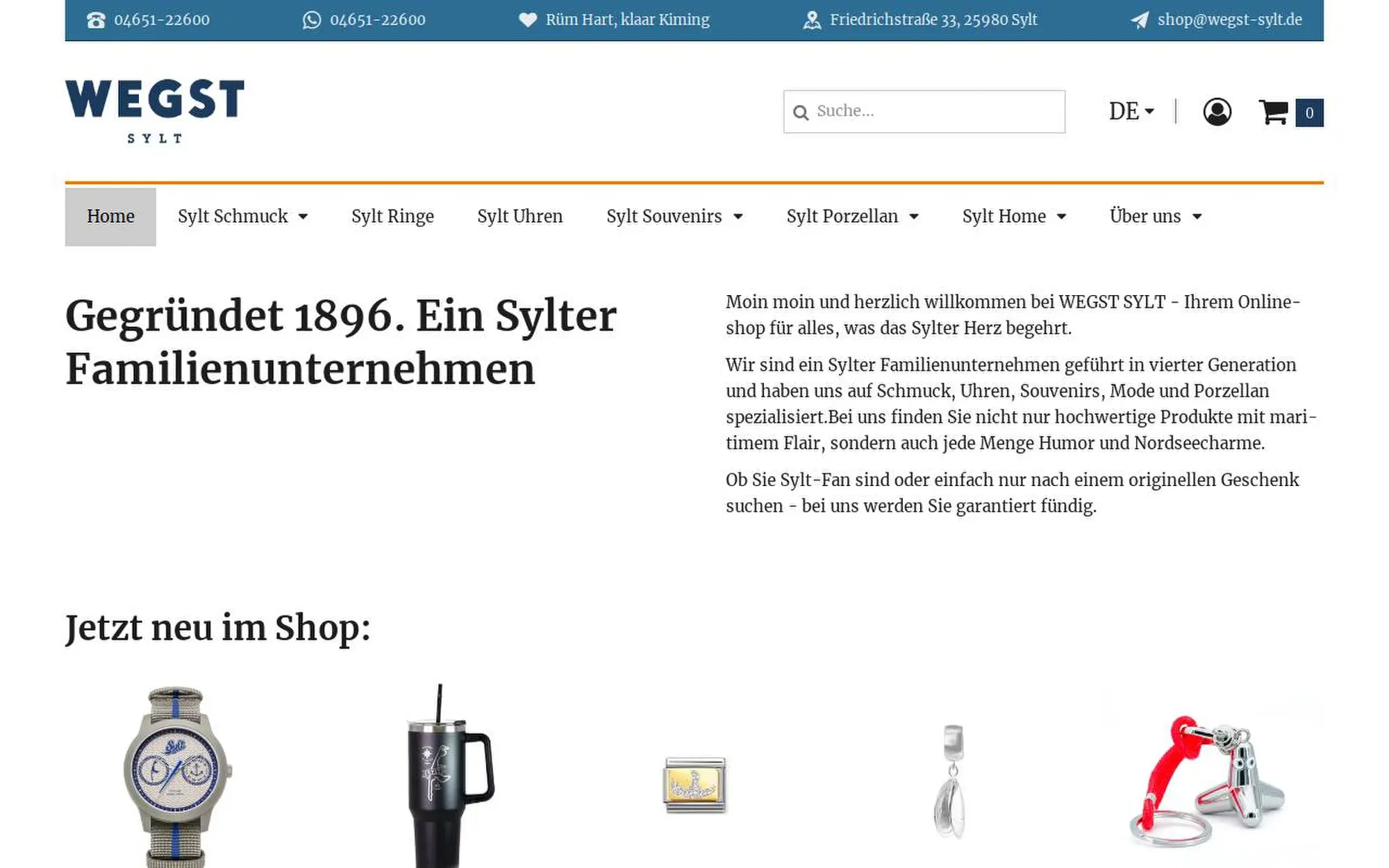Open the Sylt Uhren menu item
1389x868 pixels.
pyautogui.click(x=520, y=217)
